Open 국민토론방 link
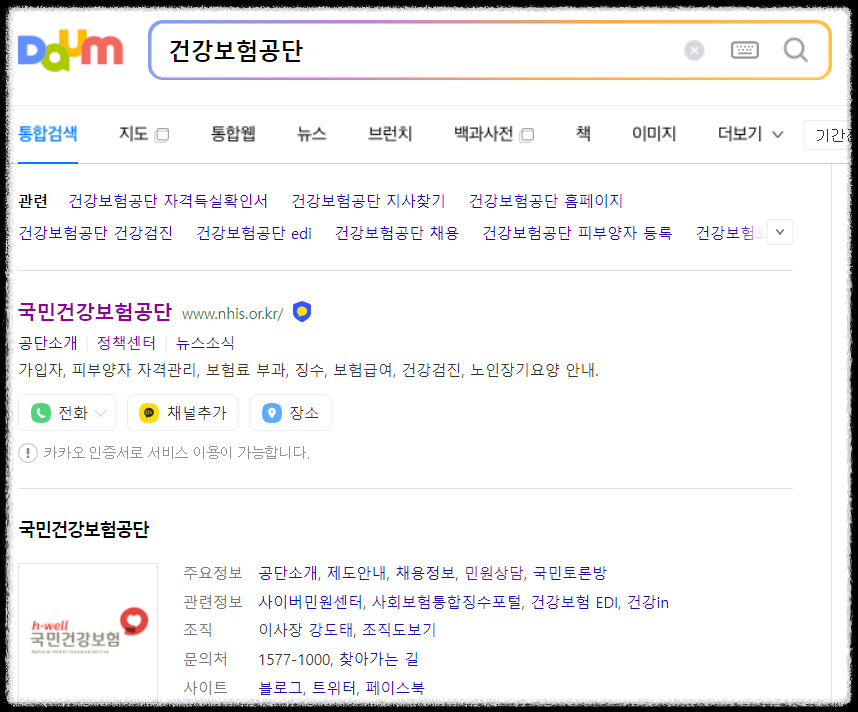This screenshot has width=858, height=712. (570, 573)
